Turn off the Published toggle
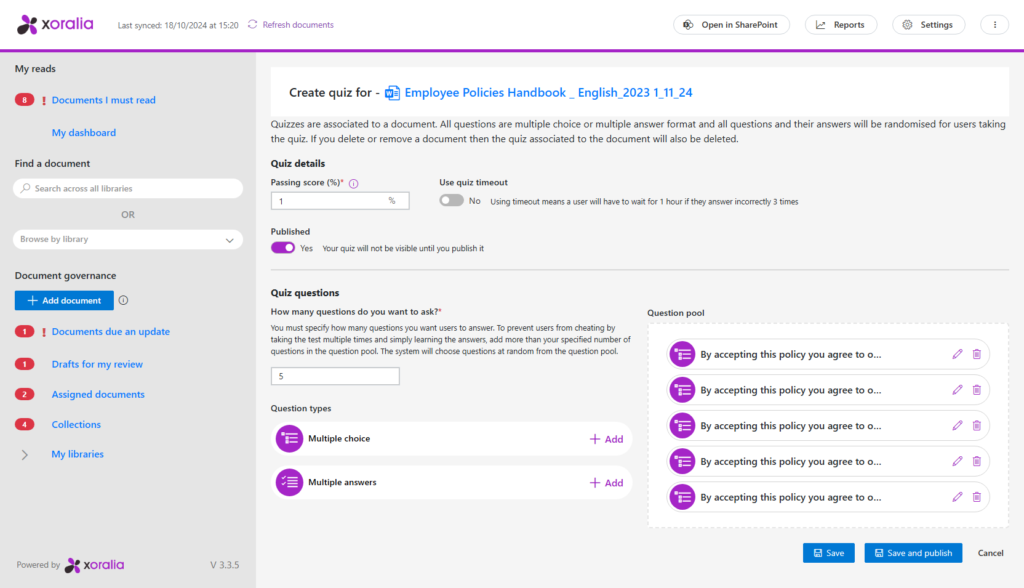 283,248
